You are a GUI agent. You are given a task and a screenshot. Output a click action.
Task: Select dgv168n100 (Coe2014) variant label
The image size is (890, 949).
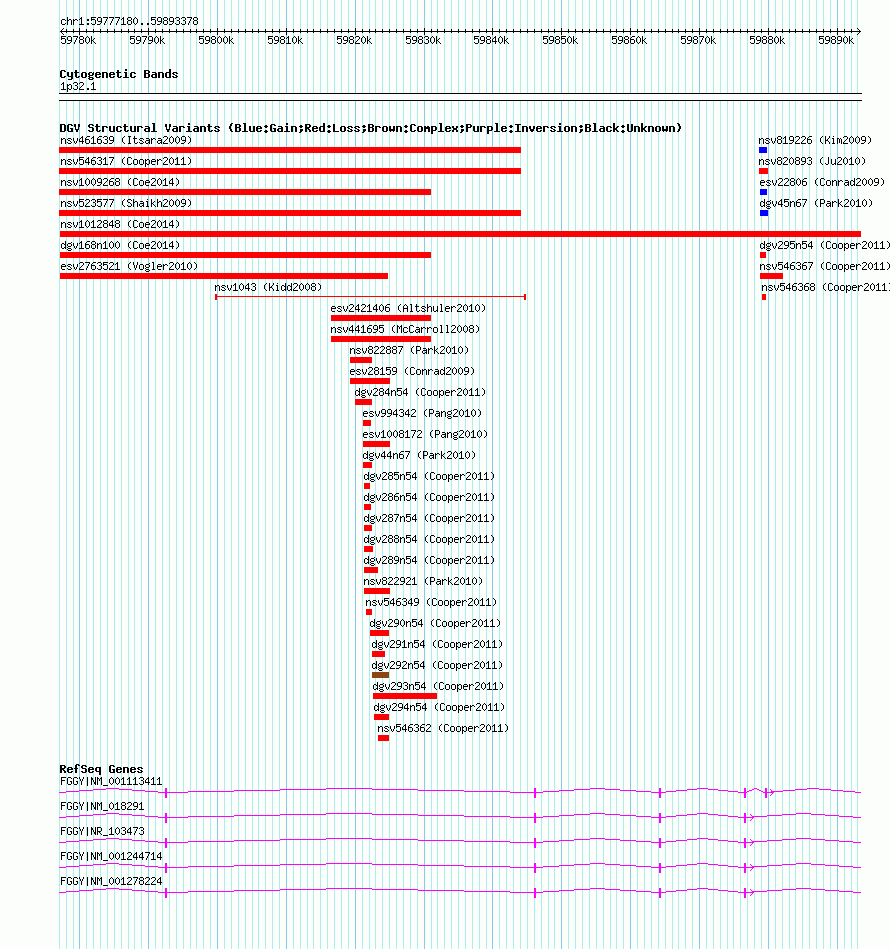click(120, 245)
